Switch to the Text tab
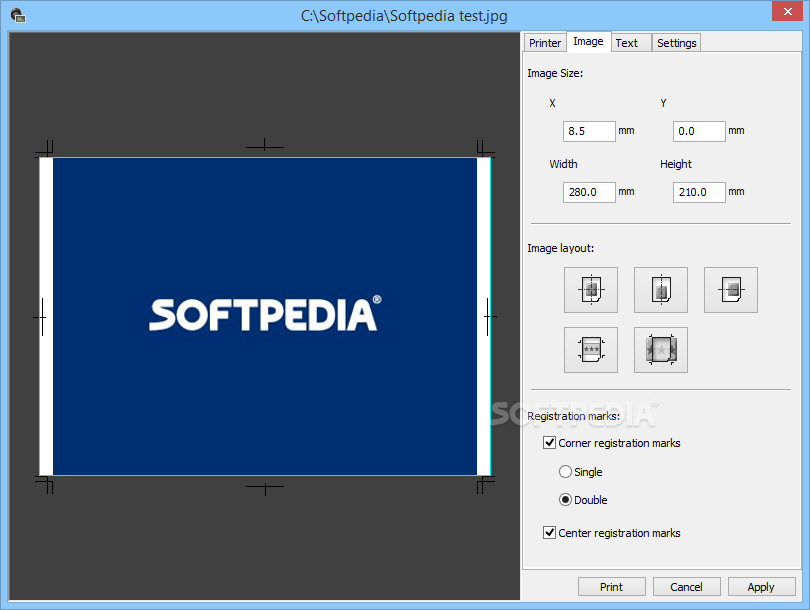The image size is (810, 610). tap(631, 43)
